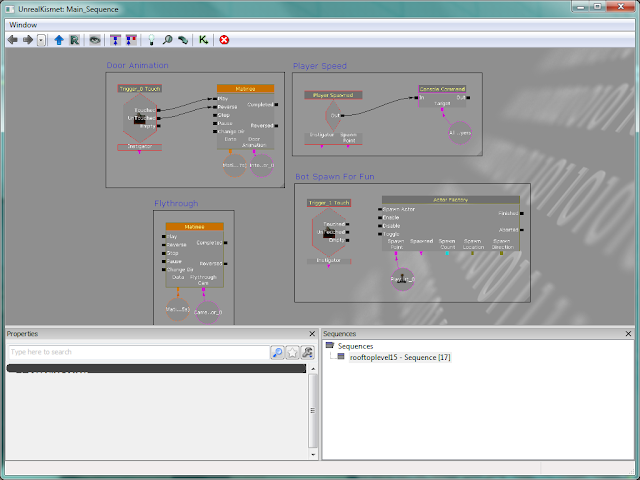Click the Completed output of Door Animation Matinee

click(276, 105)
